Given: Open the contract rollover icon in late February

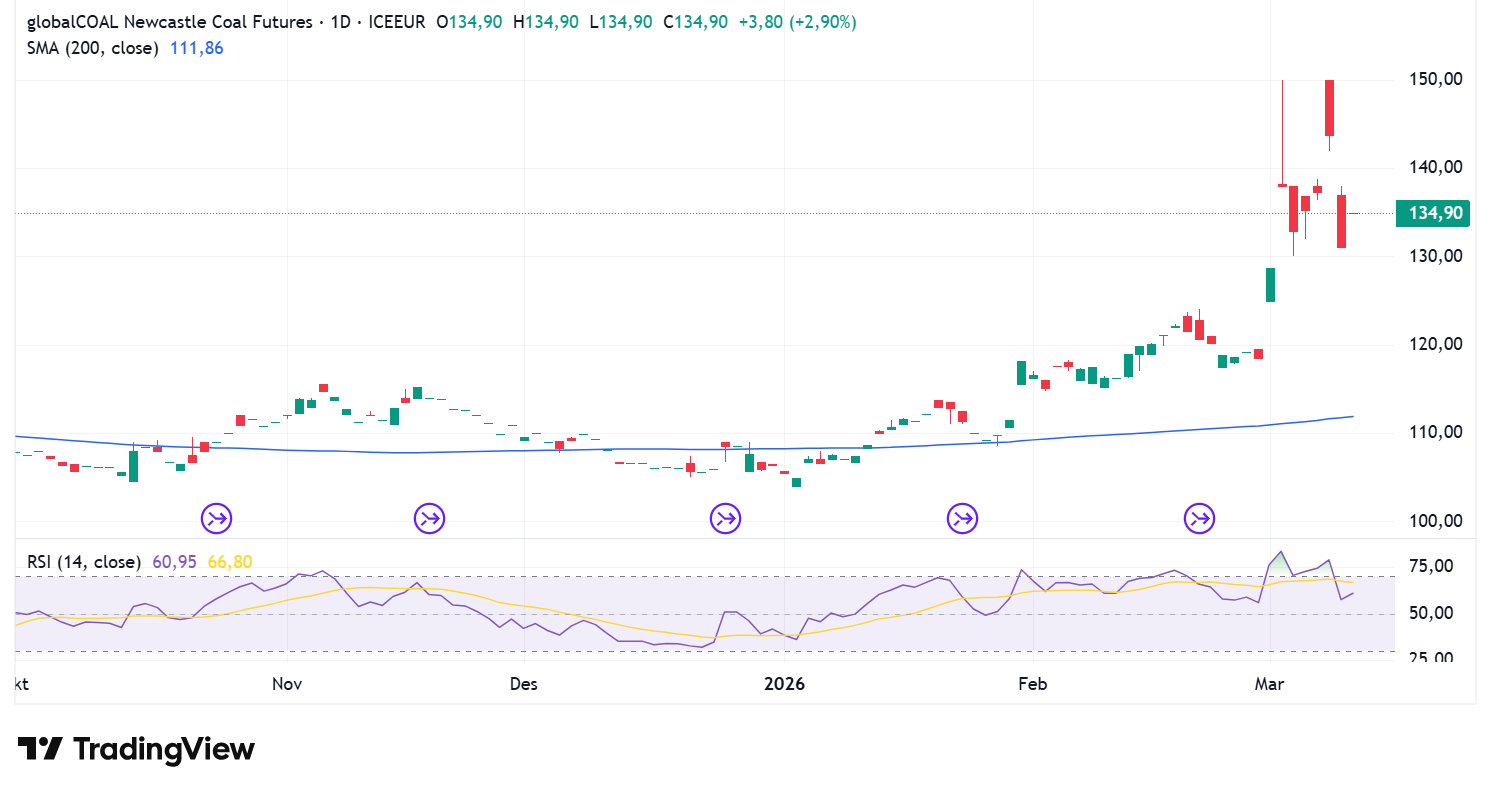Looking at the screenshot, I should click(1199, 518).
